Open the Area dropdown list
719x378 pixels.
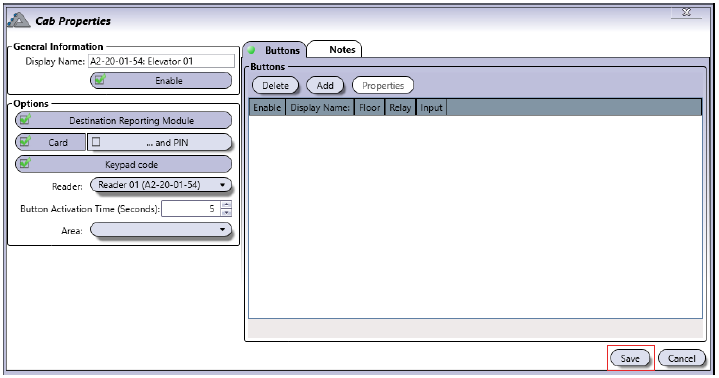161,229
